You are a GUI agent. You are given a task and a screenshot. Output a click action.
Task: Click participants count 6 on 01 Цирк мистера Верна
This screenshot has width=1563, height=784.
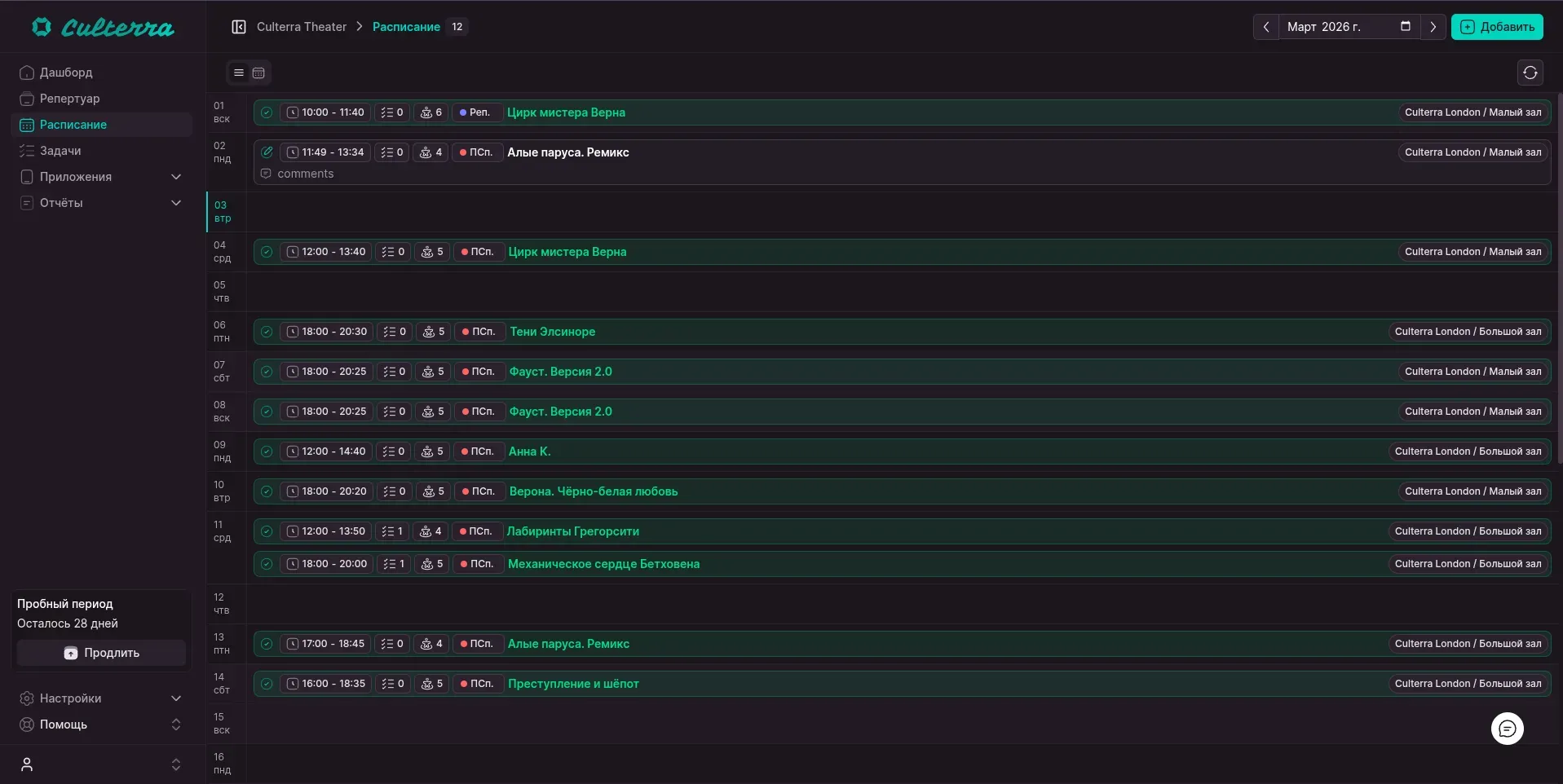[430, 112]
